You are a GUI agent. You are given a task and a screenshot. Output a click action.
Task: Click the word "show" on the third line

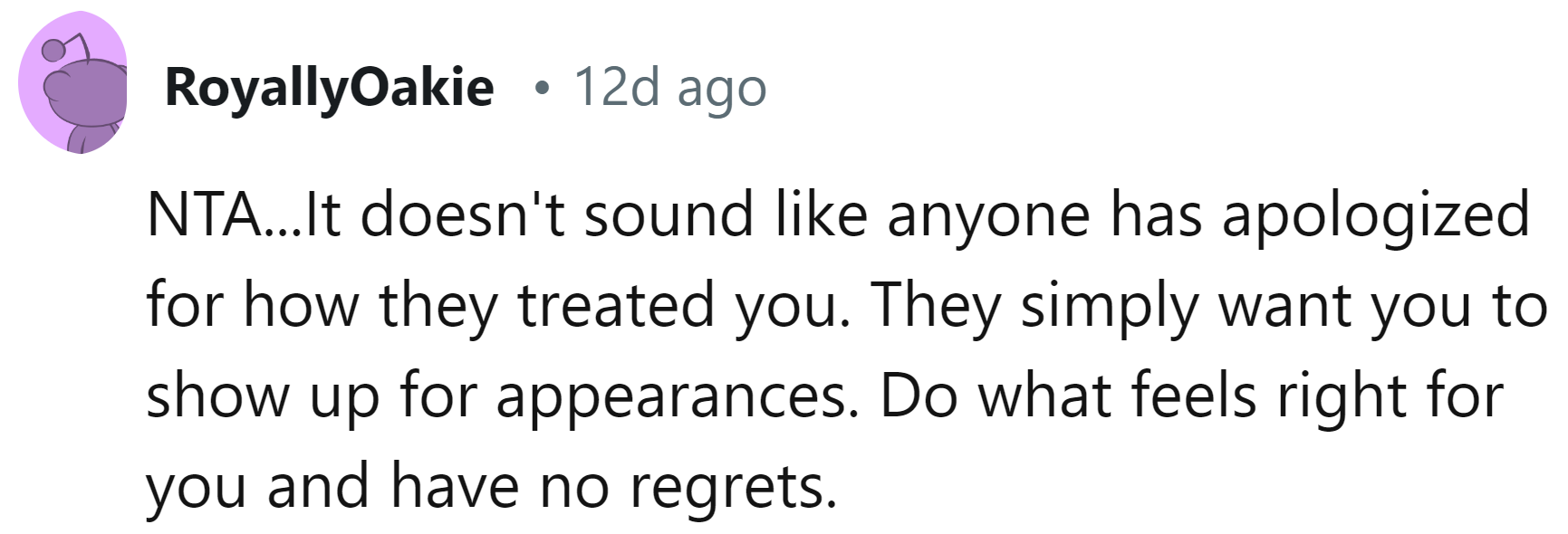click(216, 396)
